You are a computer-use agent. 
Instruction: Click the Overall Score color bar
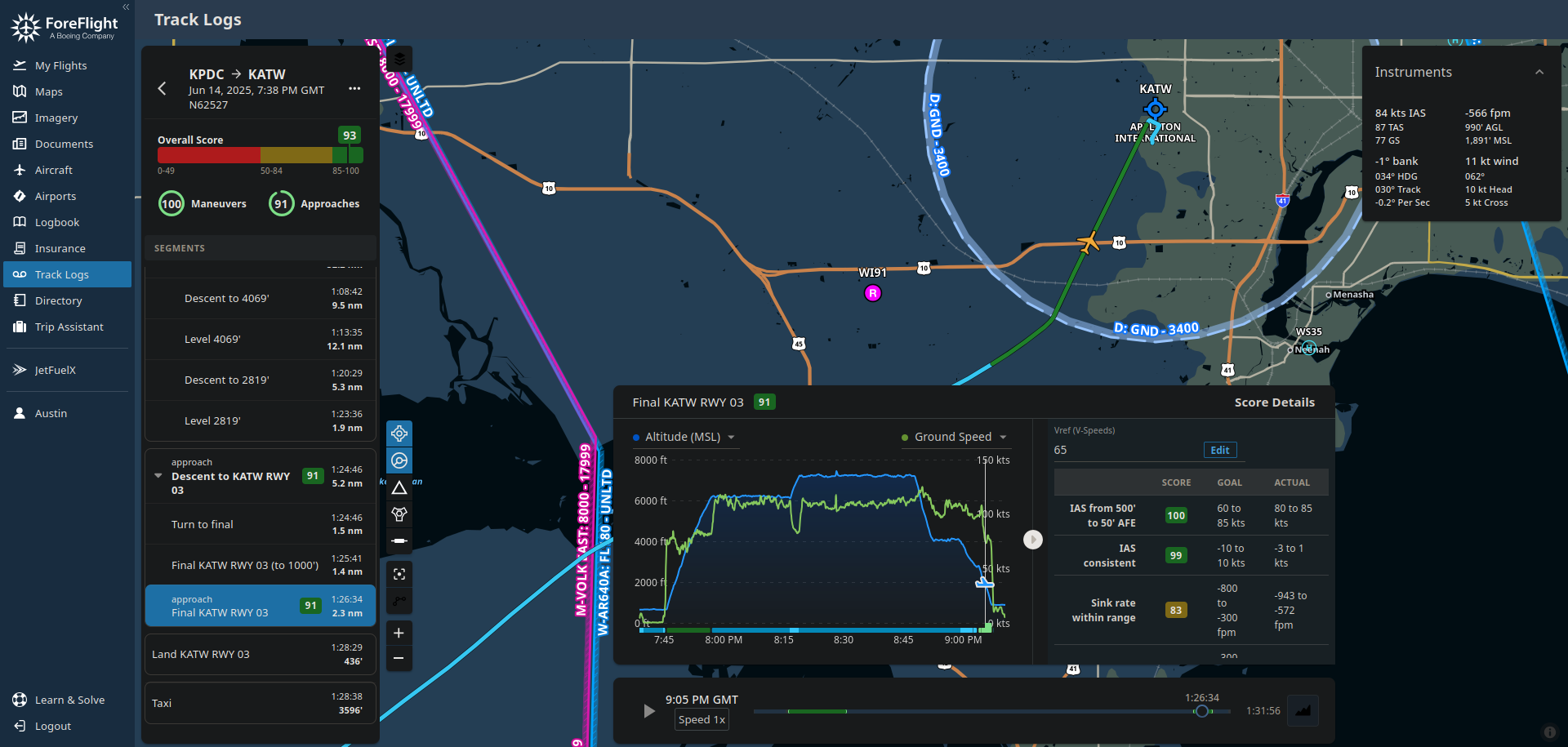point(260,155)
